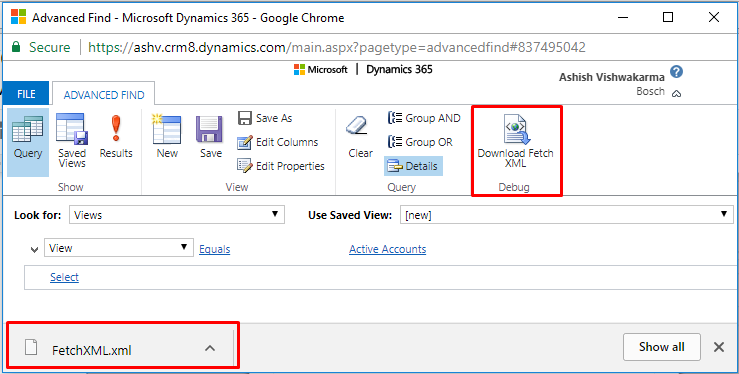Open the downloaded FetchXML.xml file

click(92, 350)
